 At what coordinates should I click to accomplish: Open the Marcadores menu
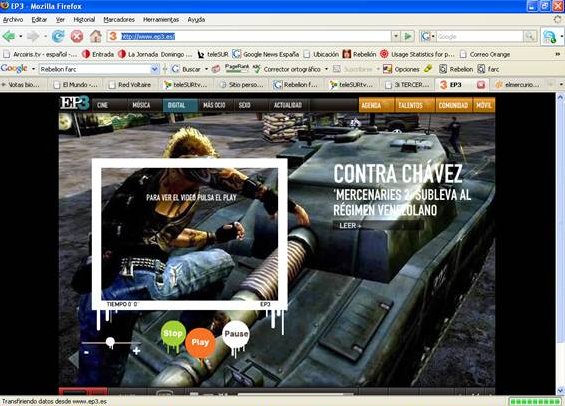(x=119, y=20)
